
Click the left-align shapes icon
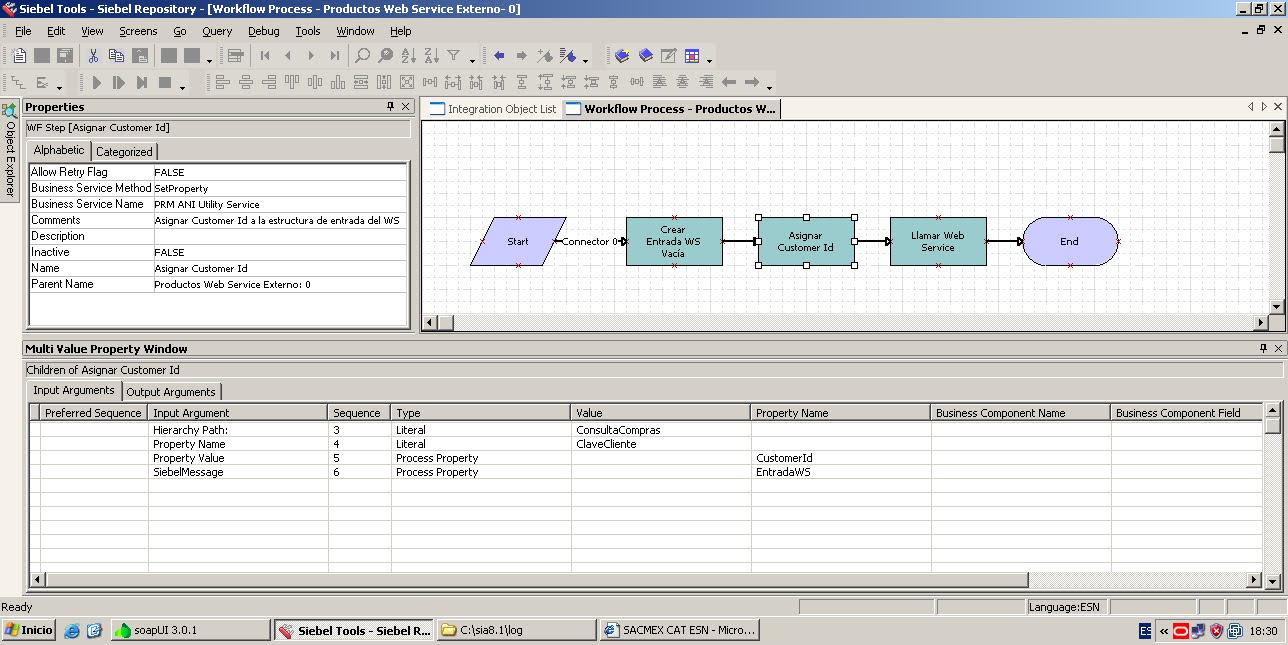[x=223, y=82]
